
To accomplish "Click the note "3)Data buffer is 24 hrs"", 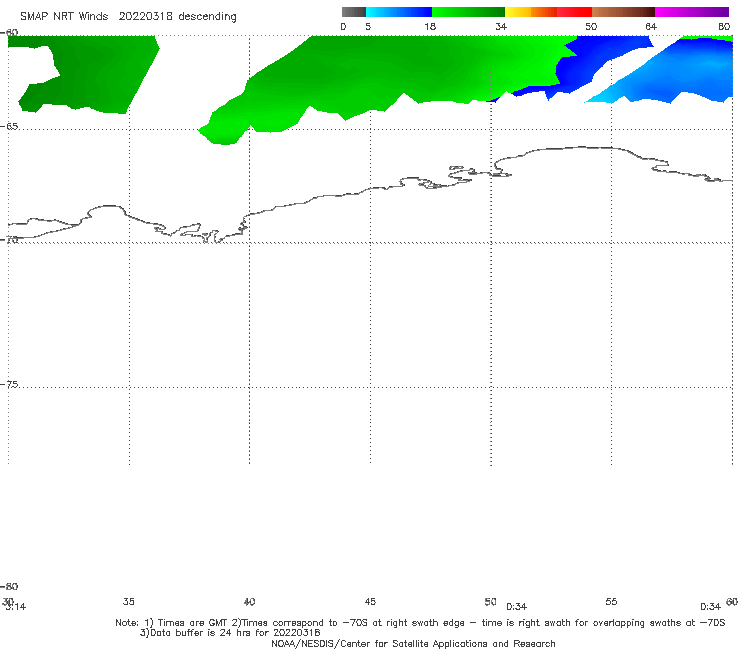I will [230, 633].
